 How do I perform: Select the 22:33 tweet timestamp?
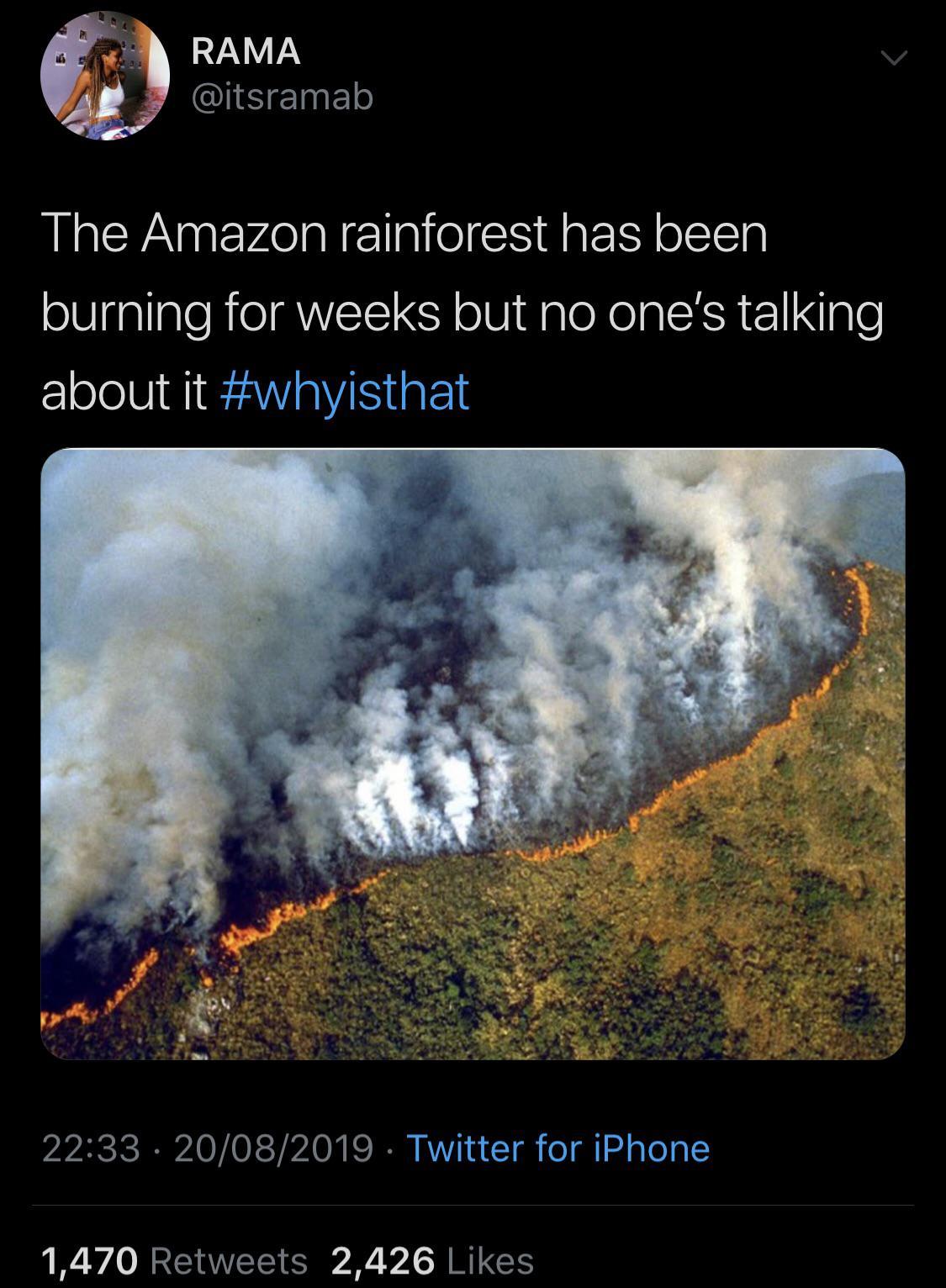point(92,1148)
